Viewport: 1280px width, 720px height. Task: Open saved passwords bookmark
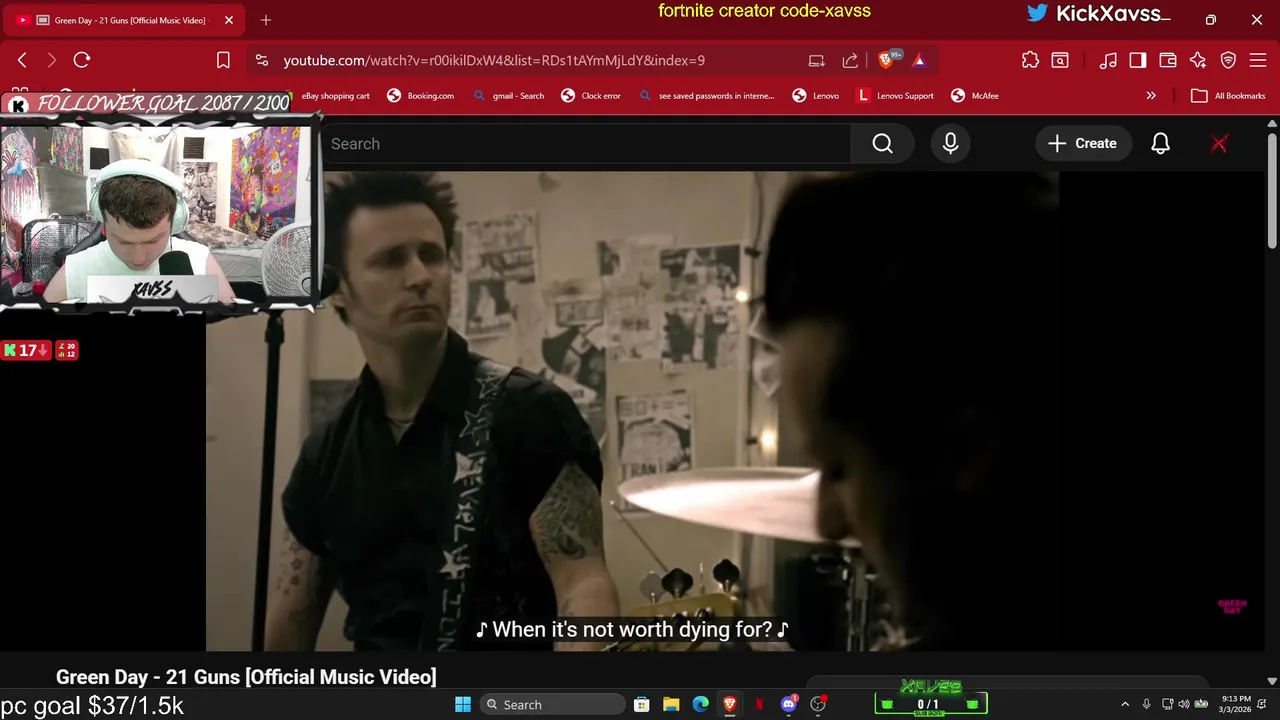point(707,96)
